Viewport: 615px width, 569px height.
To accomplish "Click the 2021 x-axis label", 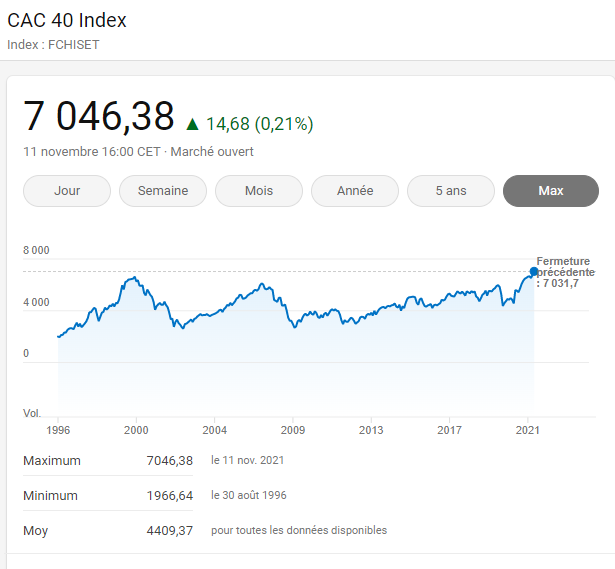I will pyautogui.click(x=528, y=430).
